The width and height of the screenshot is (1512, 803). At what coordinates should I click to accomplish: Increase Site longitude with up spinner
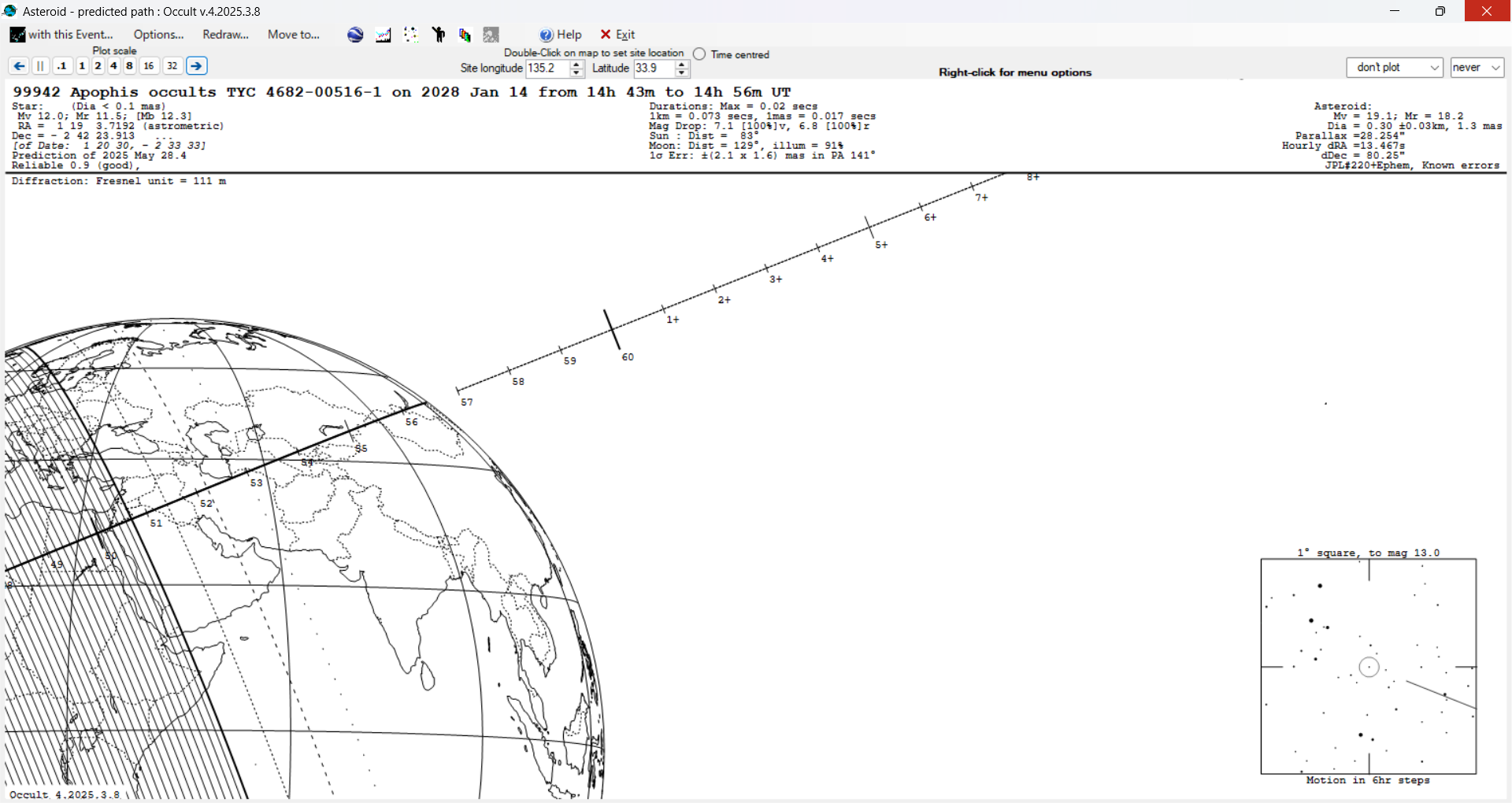point(576,65)
